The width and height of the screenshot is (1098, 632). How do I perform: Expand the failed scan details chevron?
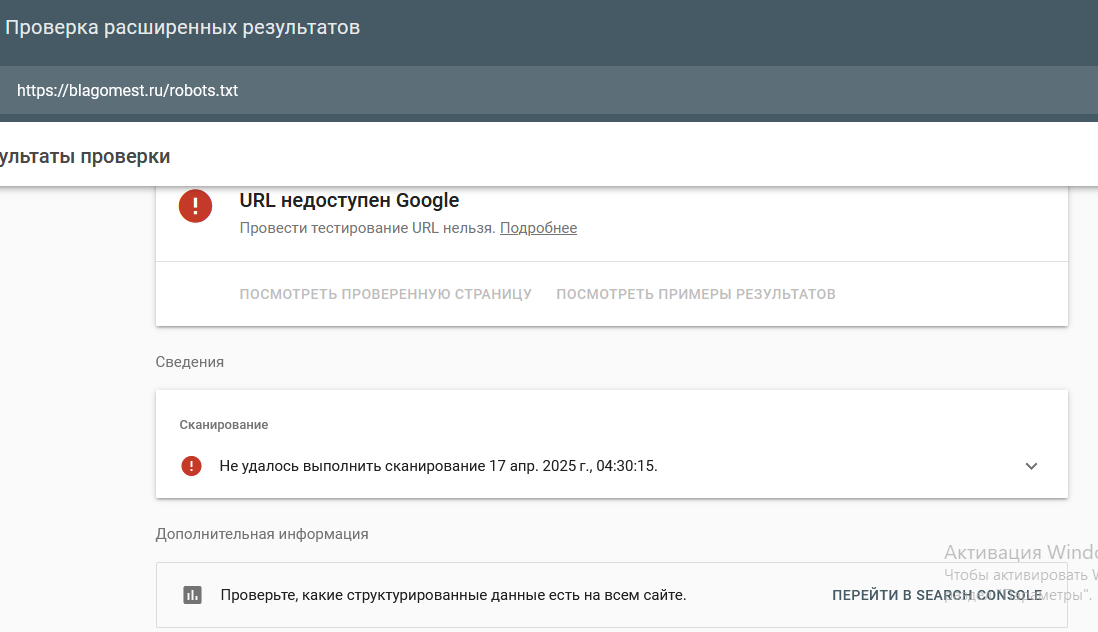click(1031, 466)
